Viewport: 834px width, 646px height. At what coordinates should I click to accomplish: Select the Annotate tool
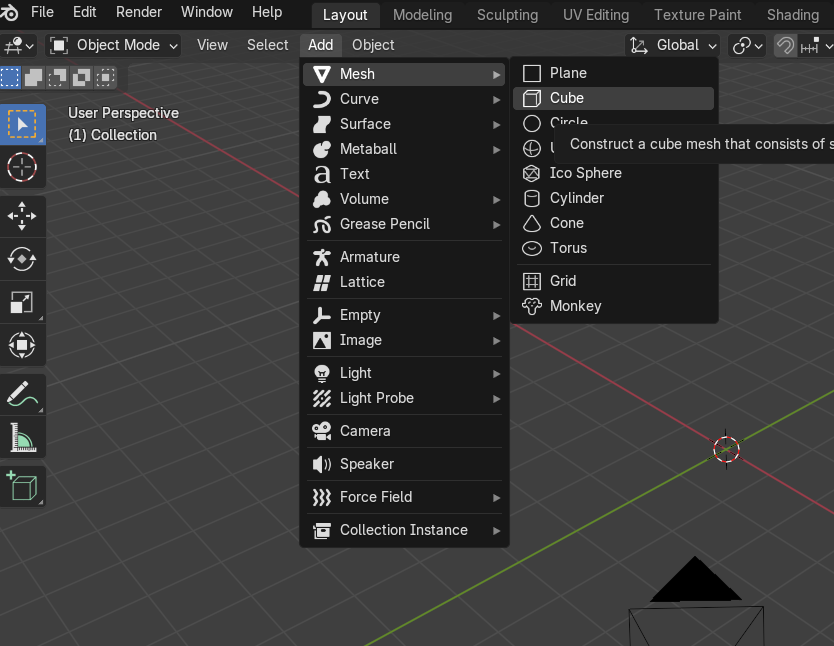click(x=22, y=394)
